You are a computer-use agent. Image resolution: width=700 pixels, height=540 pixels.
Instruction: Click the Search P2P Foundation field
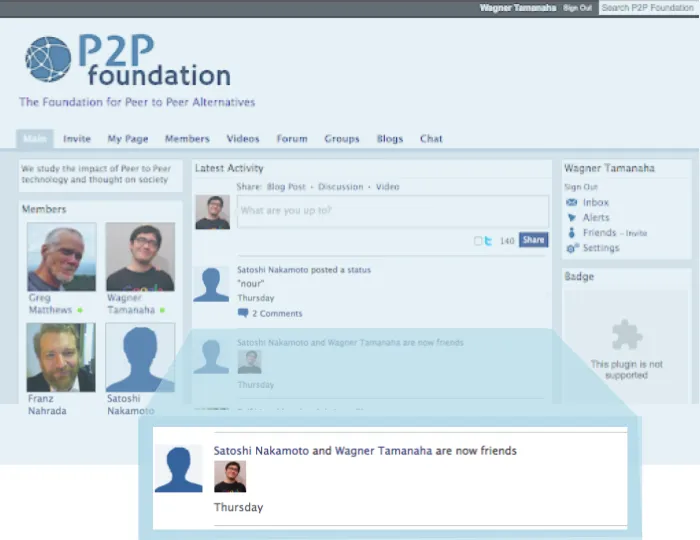point(649,8)
